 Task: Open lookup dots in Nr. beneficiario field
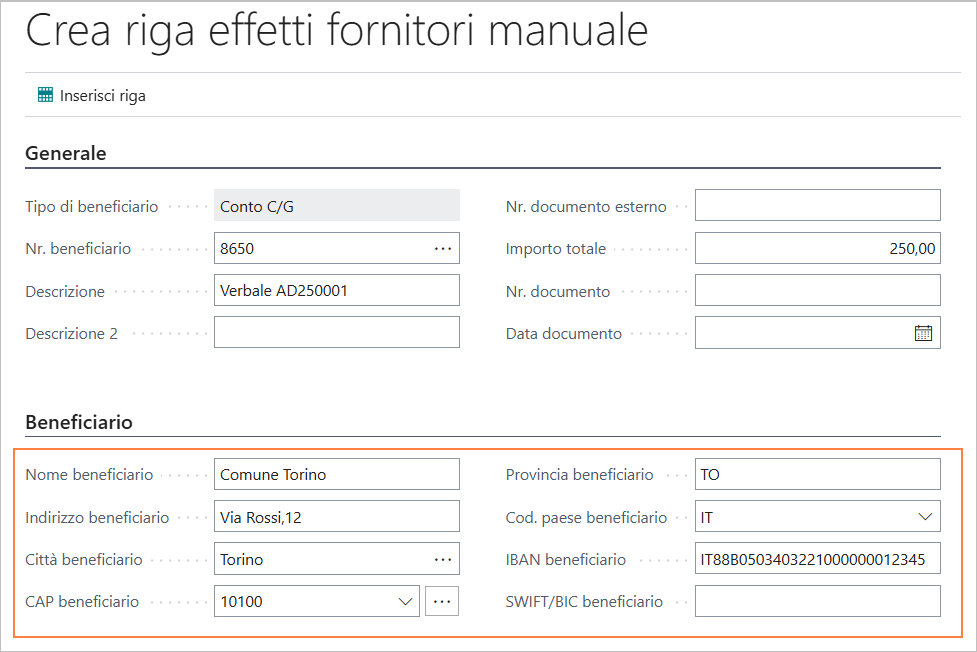pyautogui.click(x=443, y=249)
